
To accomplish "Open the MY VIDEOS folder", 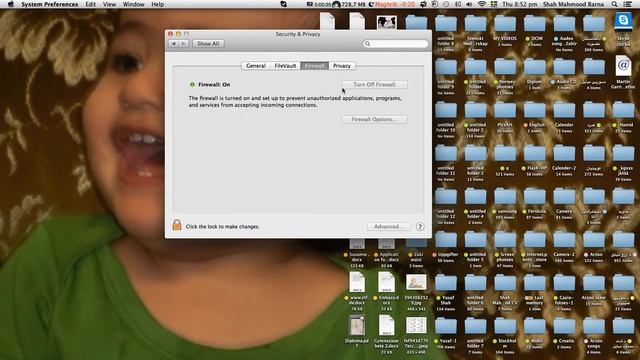I will click(x=505, y=24).
